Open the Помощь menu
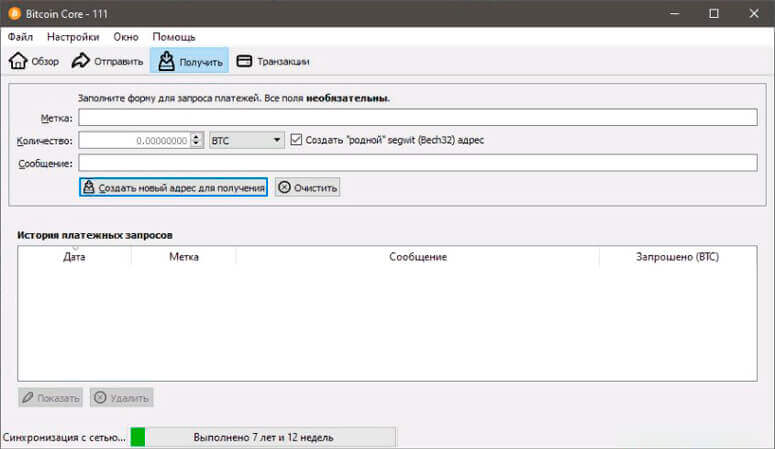Image resolution: width=775 pixels, height=449 pixels. [173, 37]
